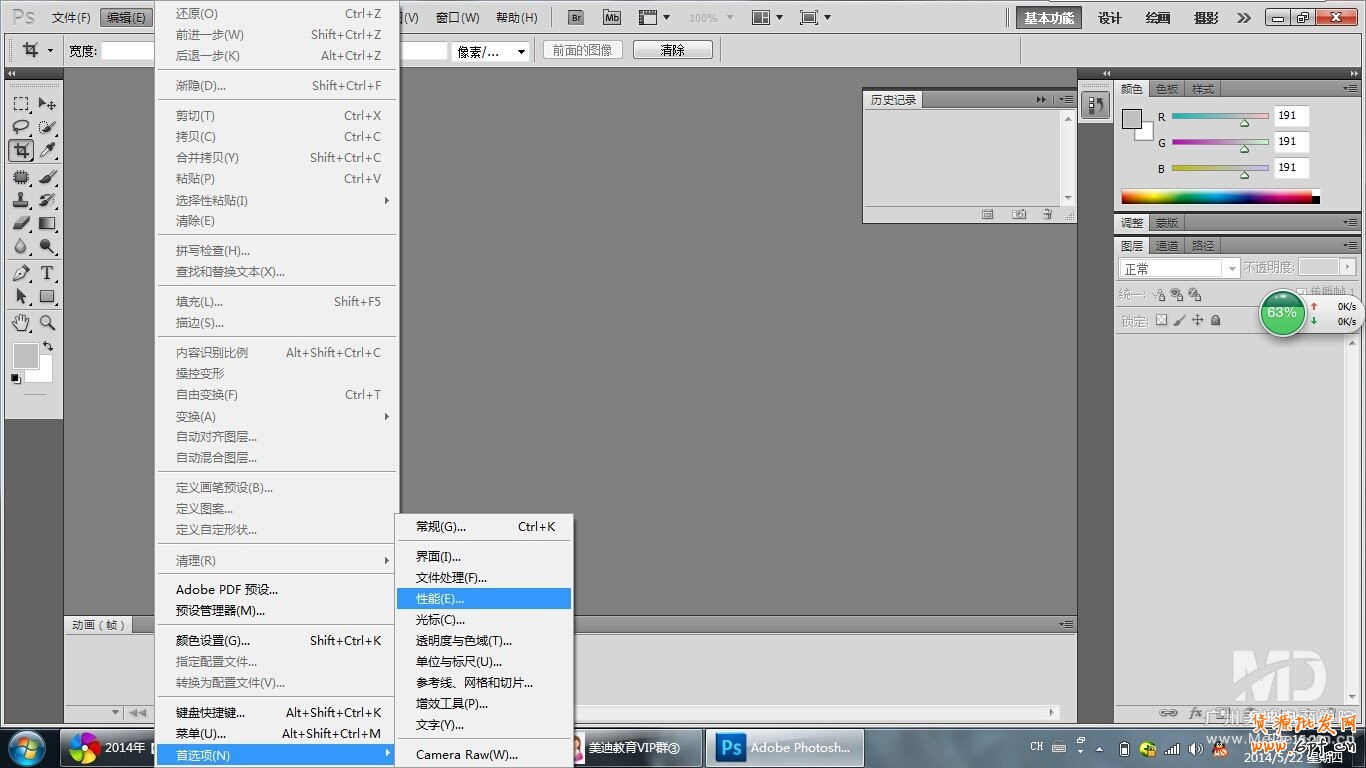Activate the Zoom magnifier tool
This screenshot has width=1366, height=768.
click(x=47, y=323)
